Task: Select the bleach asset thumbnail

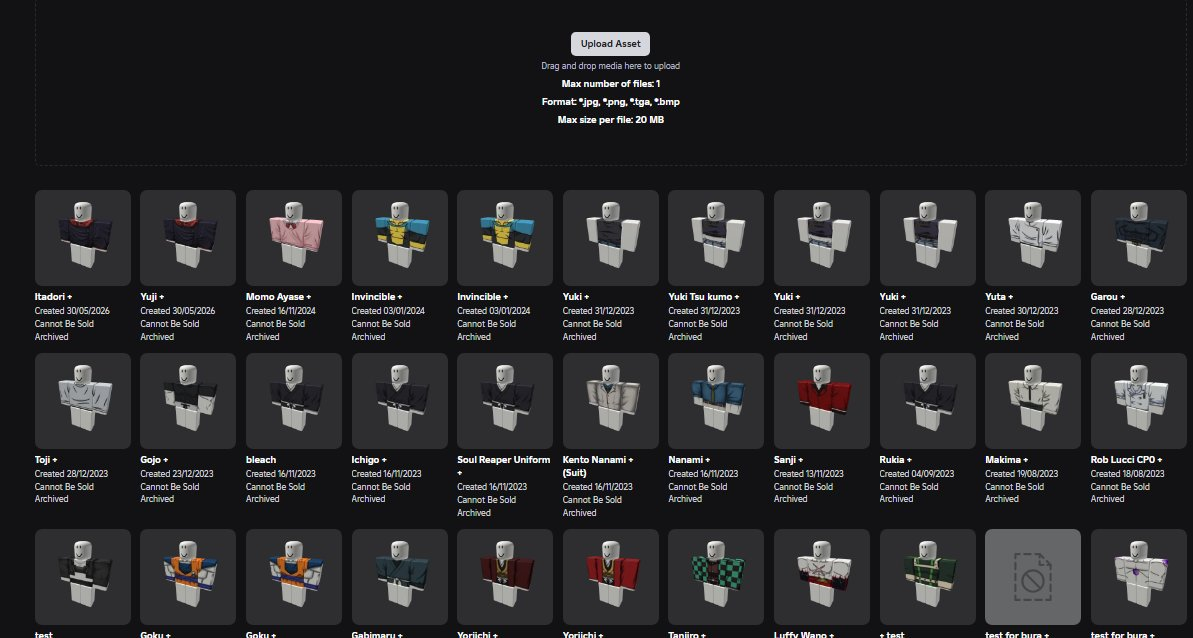Action: click(294, 401)
